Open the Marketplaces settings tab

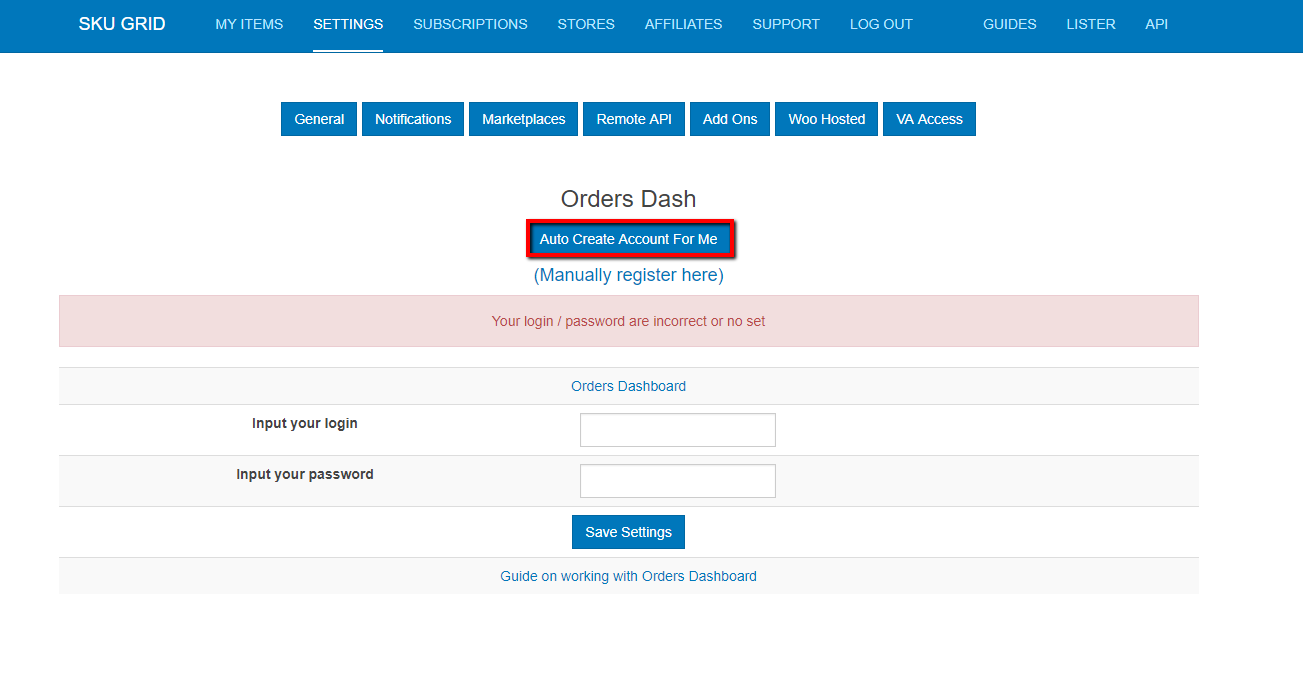pos(523,119)
